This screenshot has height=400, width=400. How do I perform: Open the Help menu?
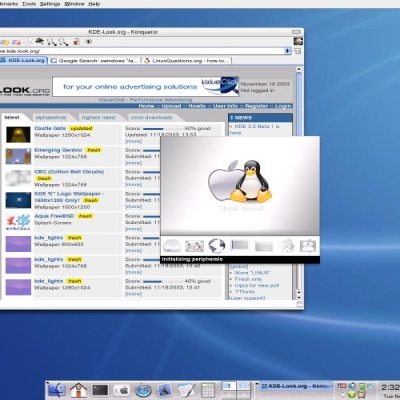point(94,4)
